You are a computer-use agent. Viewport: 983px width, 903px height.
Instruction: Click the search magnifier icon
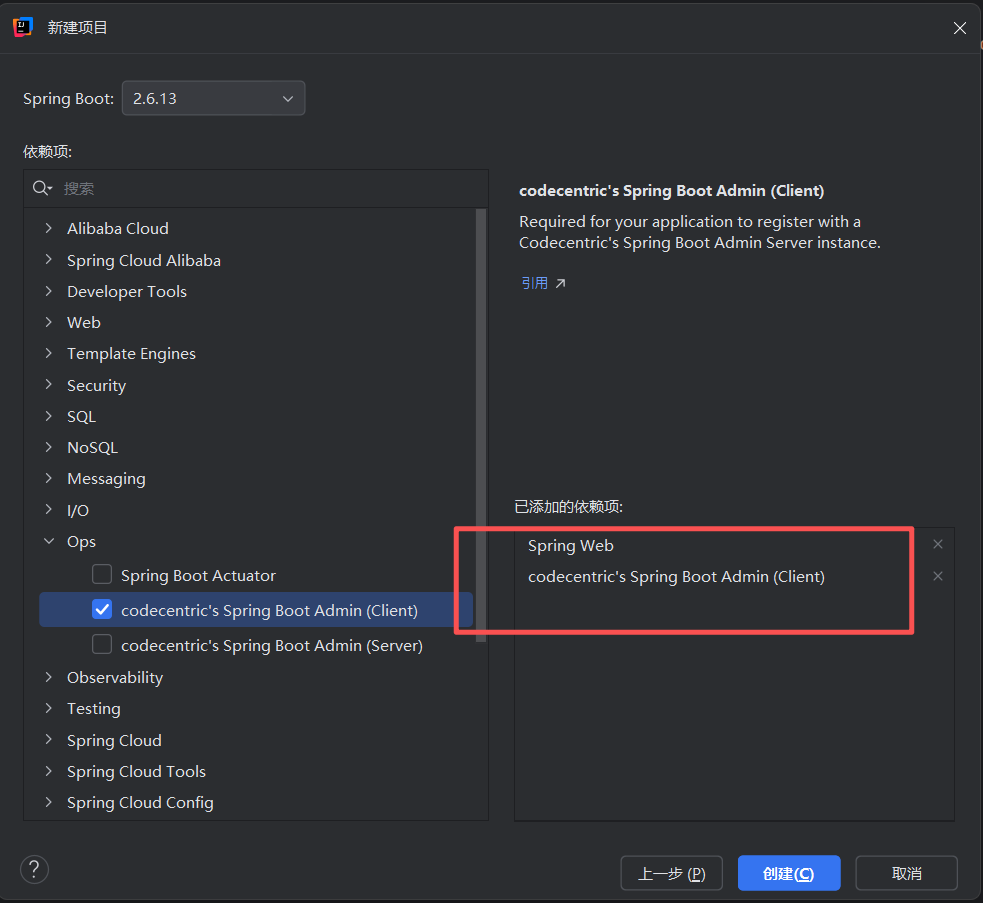(42, 188)
